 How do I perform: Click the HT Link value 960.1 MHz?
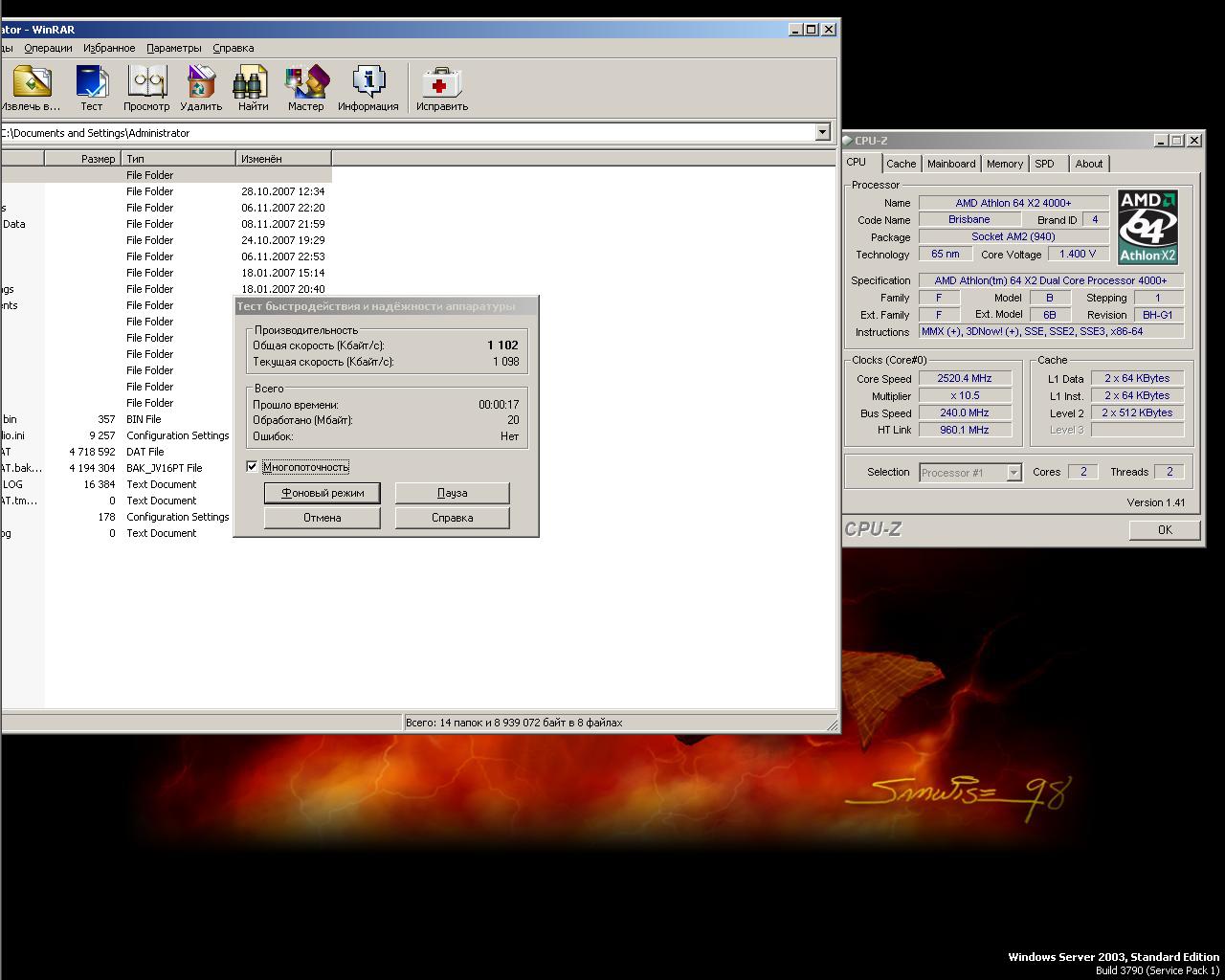click(x=965, y=430)
